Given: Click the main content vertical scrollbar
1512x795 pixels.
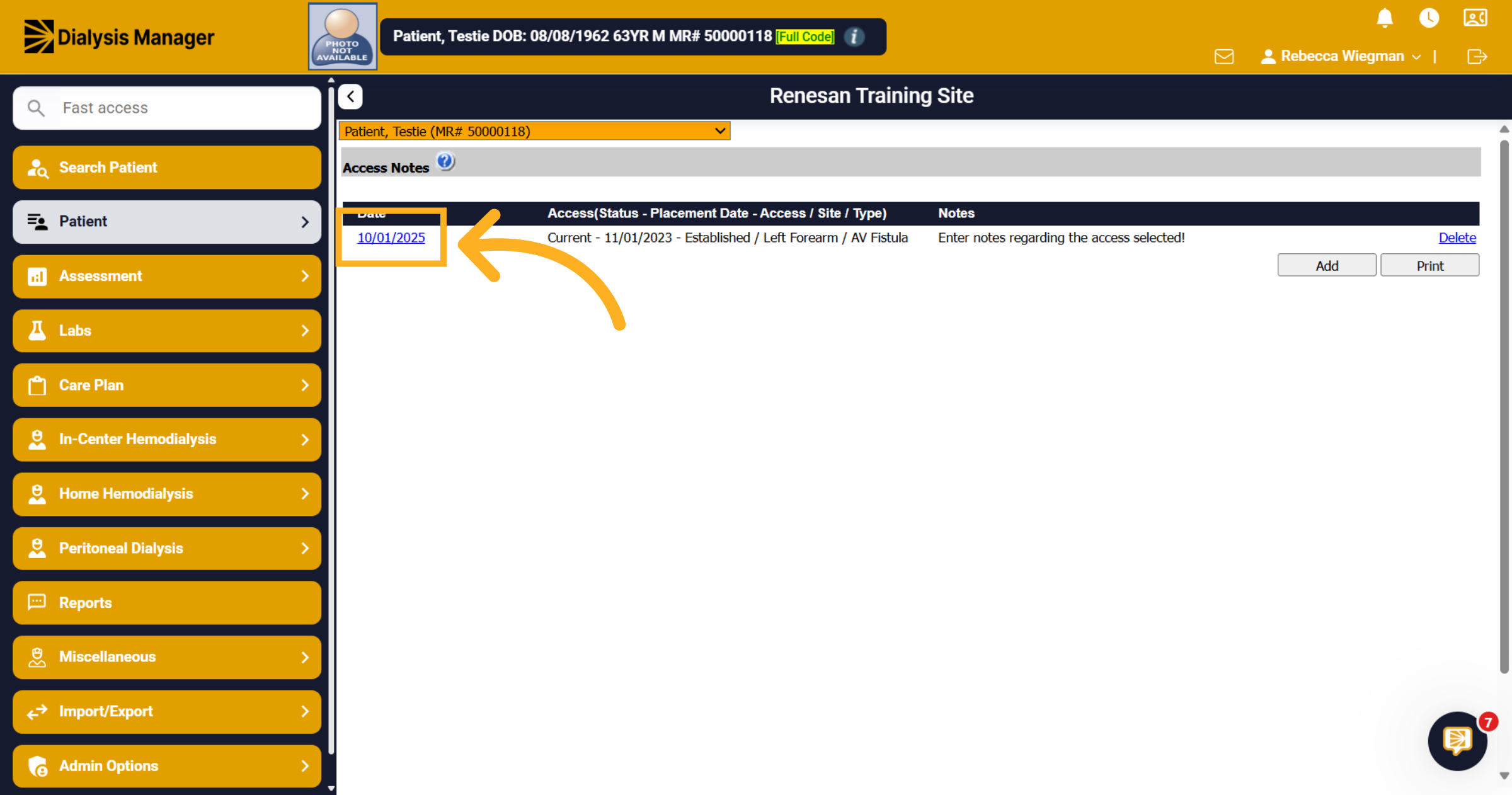Looking at the screenshot, I should pos(1504,407).
